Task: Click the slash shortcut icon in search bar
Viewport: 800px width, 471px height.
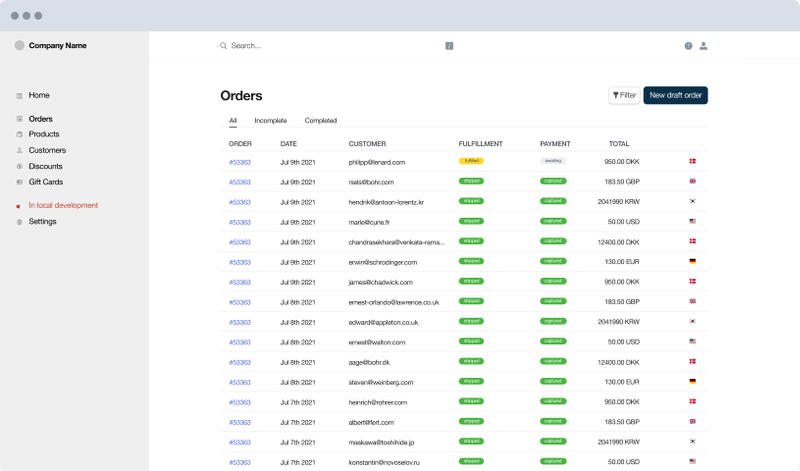Action: coord(449,46)
